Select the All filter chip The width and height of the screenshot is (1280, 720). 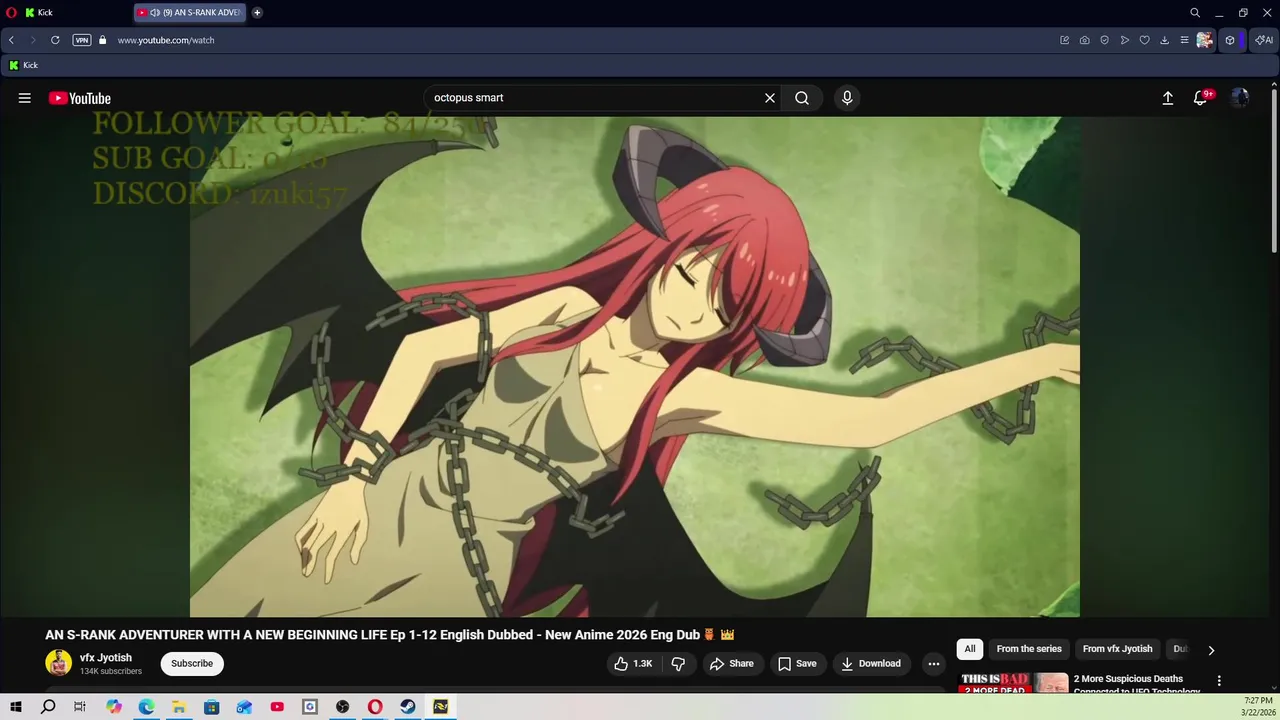tap(970, 649)
